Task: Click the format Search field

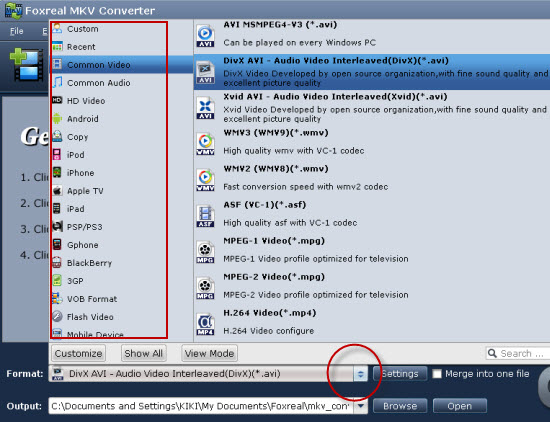Action: click(x=518, y=354)
